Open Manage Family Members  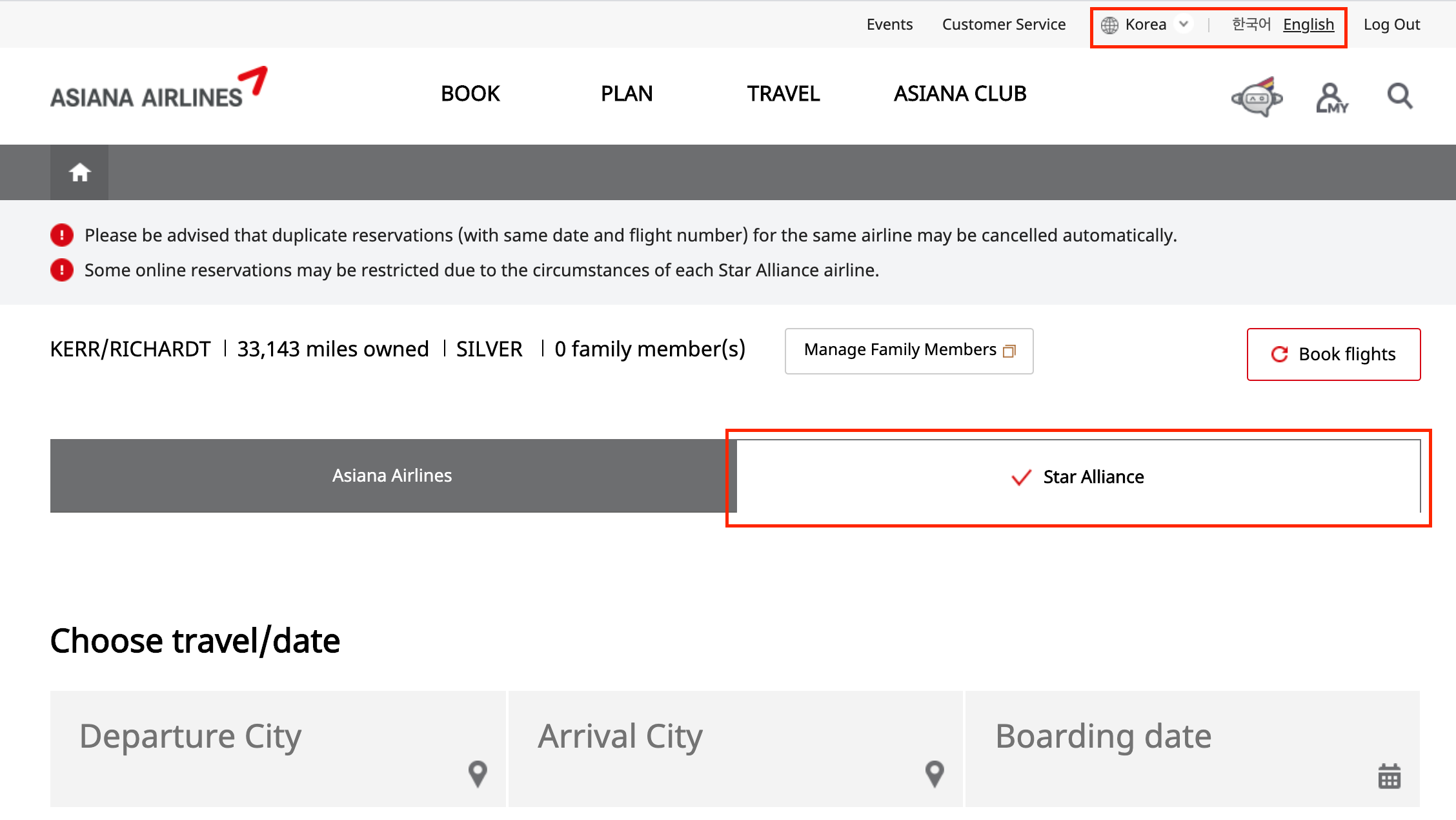tap(909, 351)
